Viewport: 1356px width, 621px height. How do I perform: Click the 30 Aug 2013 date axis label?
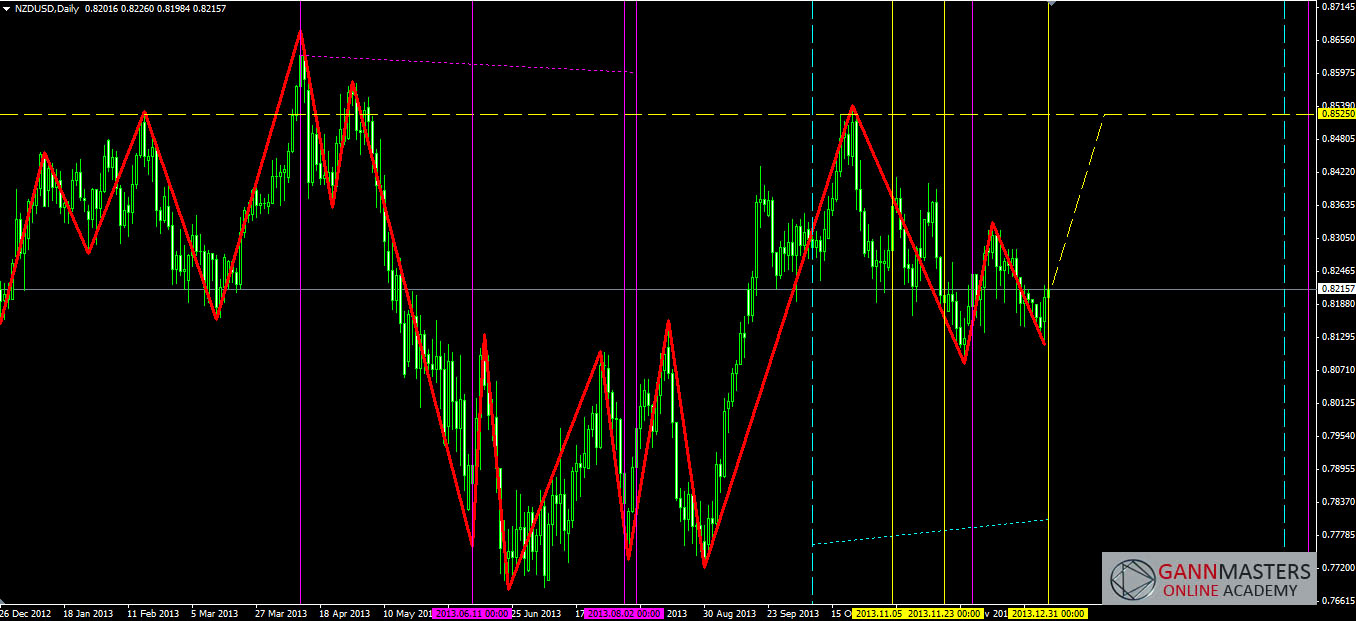pyautogui.click(x=727, y=613)
